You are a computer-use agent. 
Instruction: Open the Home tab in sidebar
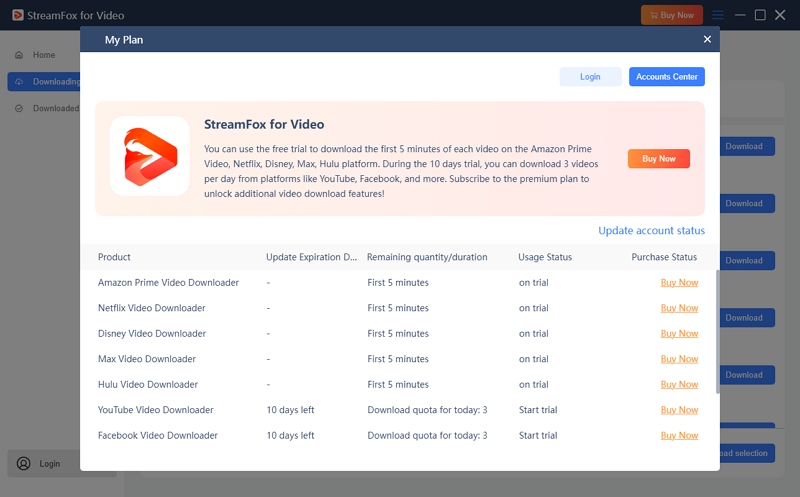pyautogui.click(x=44, y=55)
